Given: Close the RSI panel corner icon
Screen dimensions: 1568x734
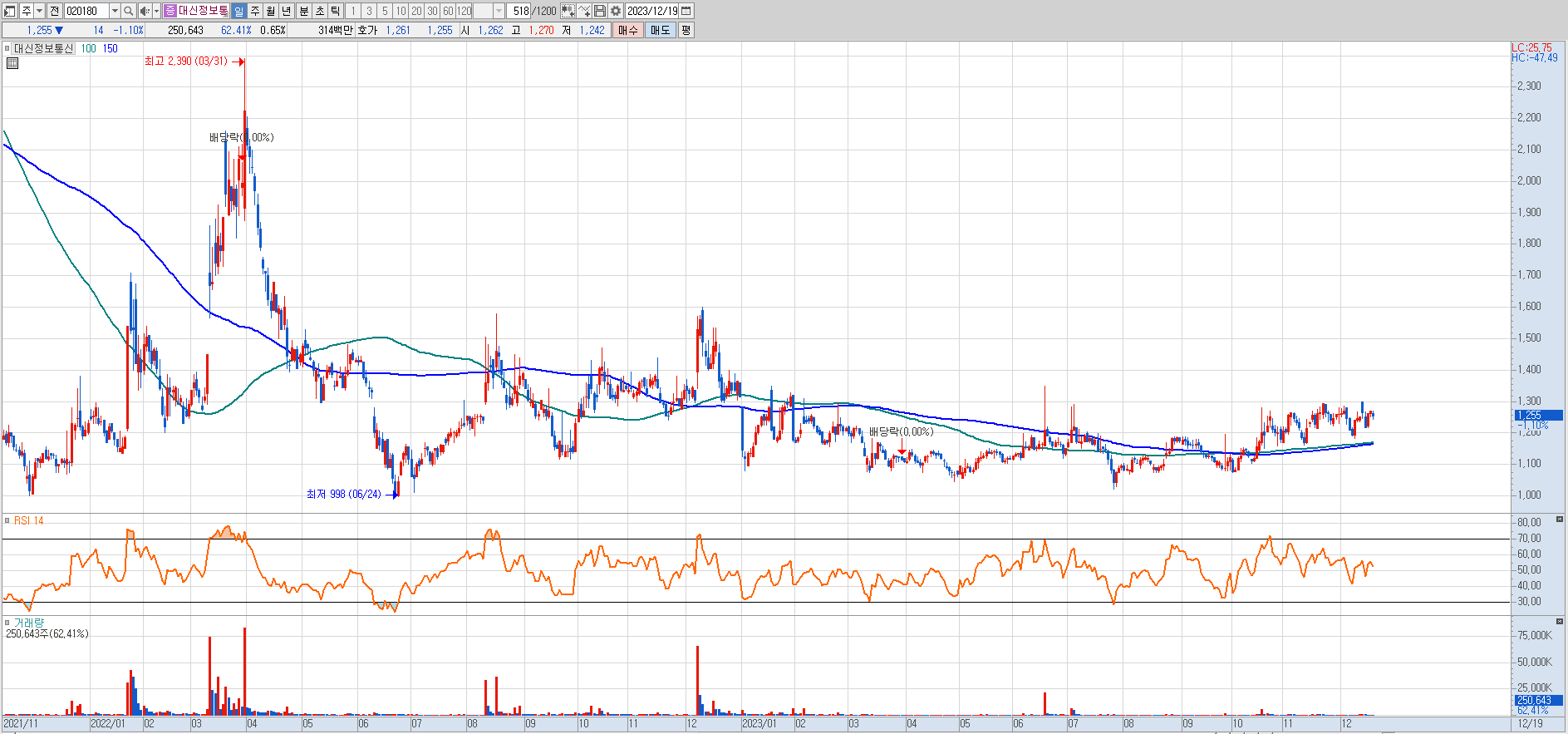Looking at the screenshot, I should 1560,519.
